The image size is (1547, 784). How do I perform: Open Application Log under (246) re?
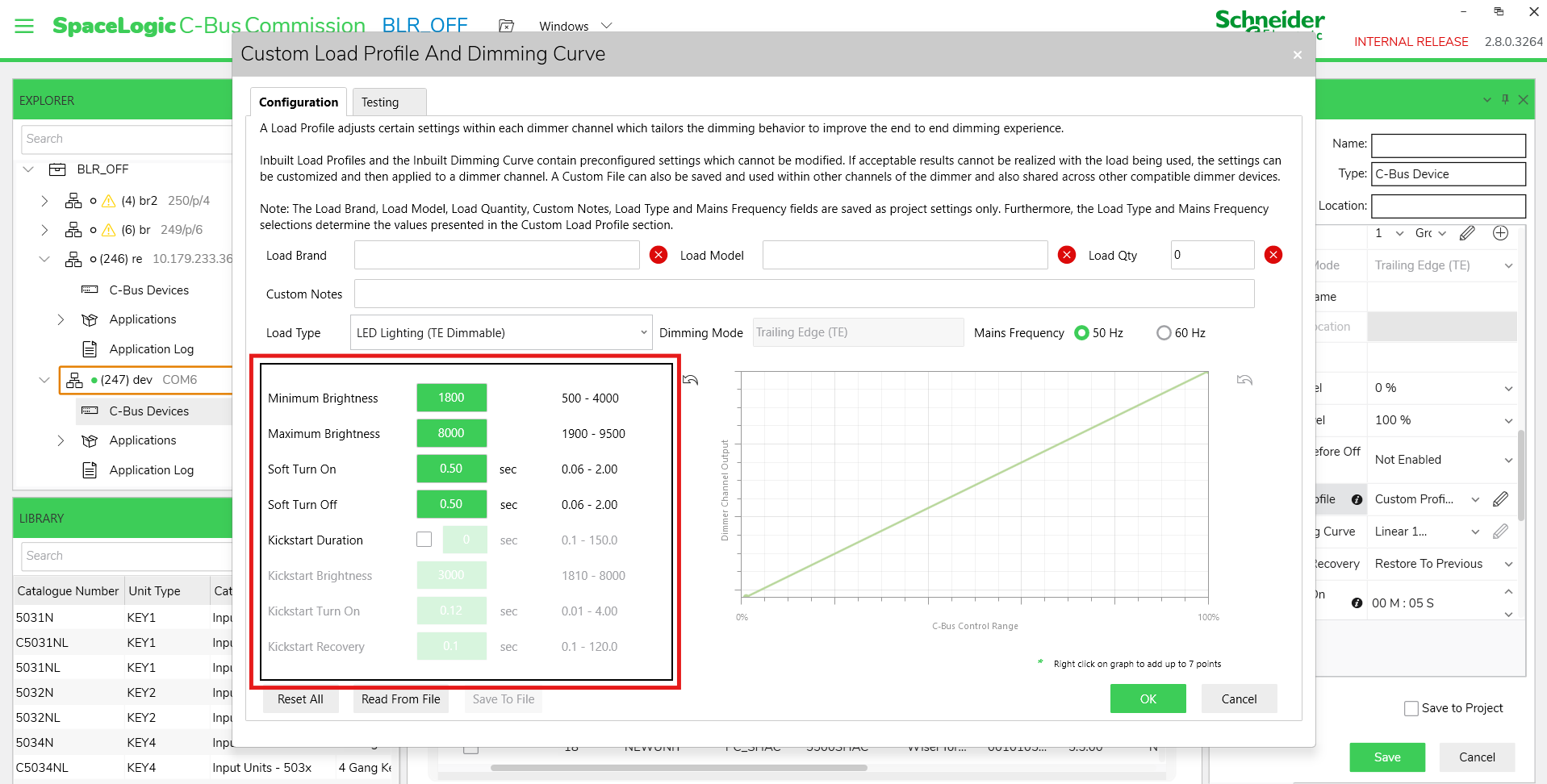[151, 349]
